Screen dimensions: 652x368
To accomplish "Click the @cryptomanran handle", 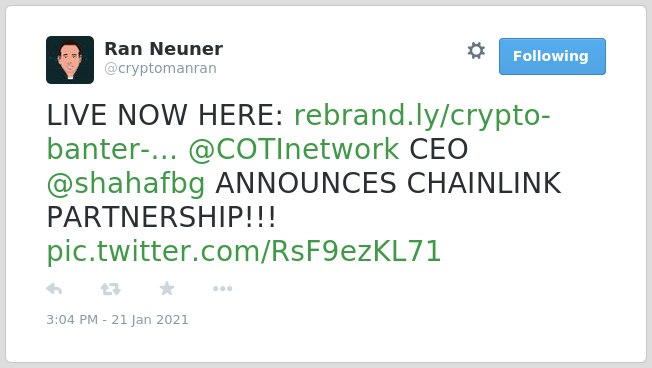I will [161, 68].
